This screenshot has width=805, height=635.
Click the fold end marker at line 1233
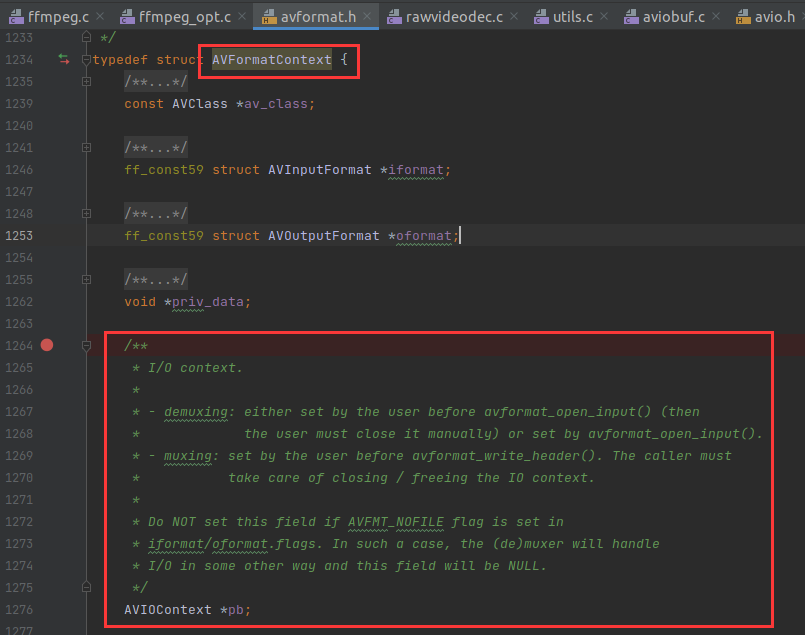pyautogui.click(x=86, y=36)
